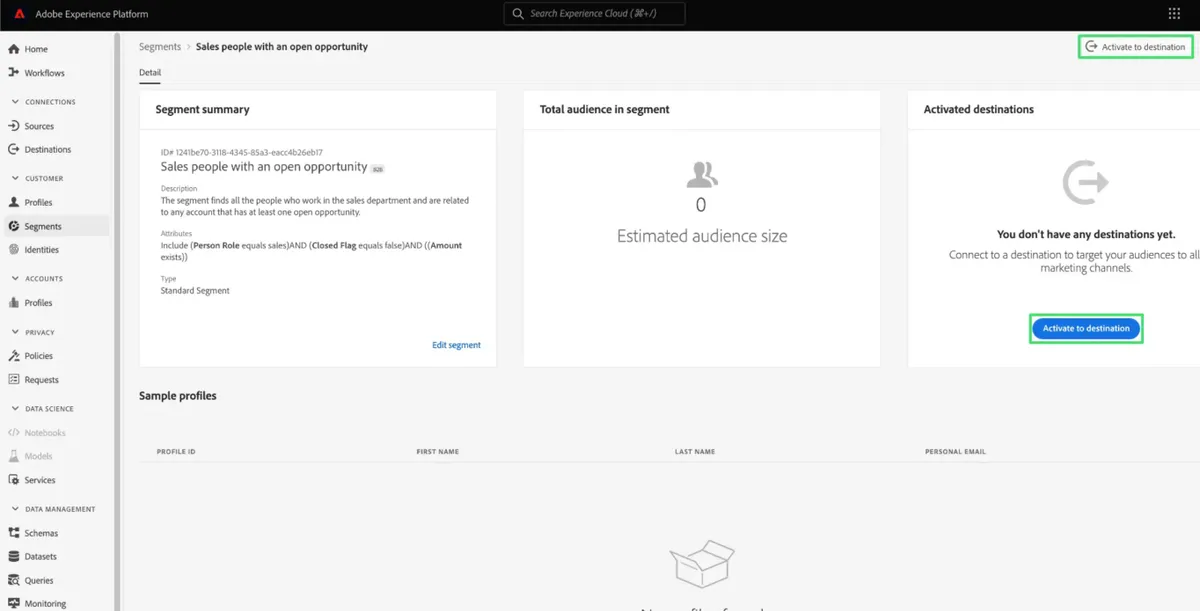
Task: Collapse the Data Management section
Action: tap(15, 509)
